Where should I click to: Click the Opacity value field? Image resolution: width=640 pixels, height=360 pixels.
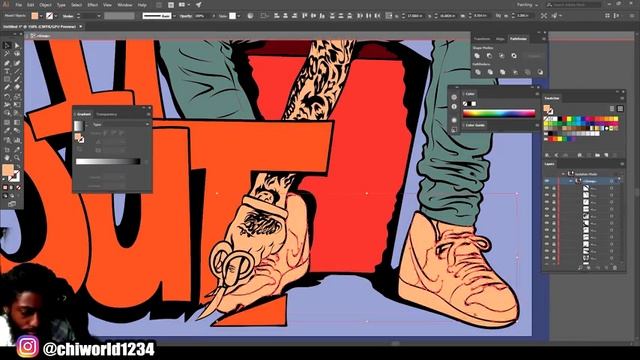pos(200,16)
